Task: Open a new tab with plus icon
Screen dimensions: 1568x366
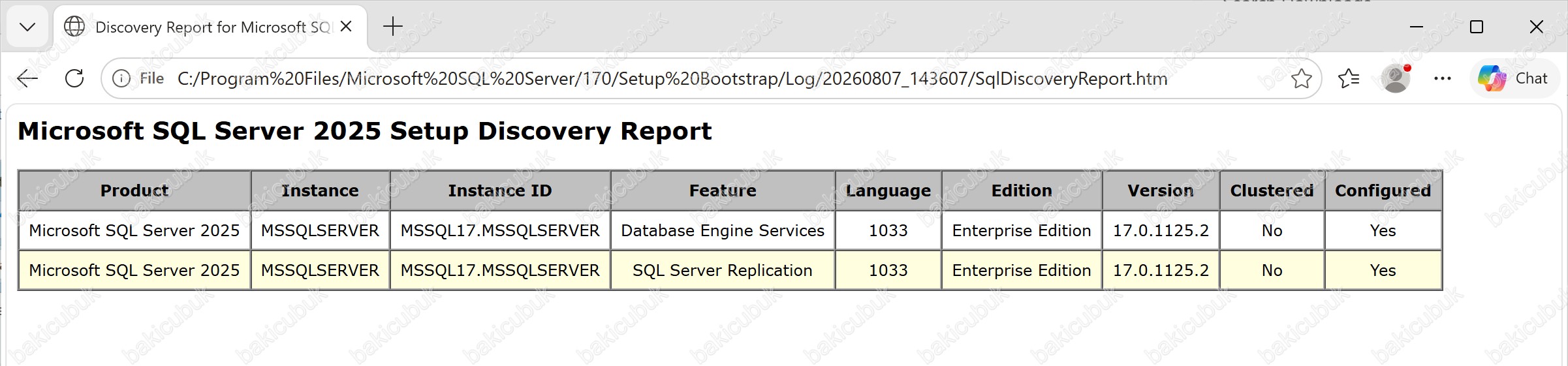Action: 392,27
